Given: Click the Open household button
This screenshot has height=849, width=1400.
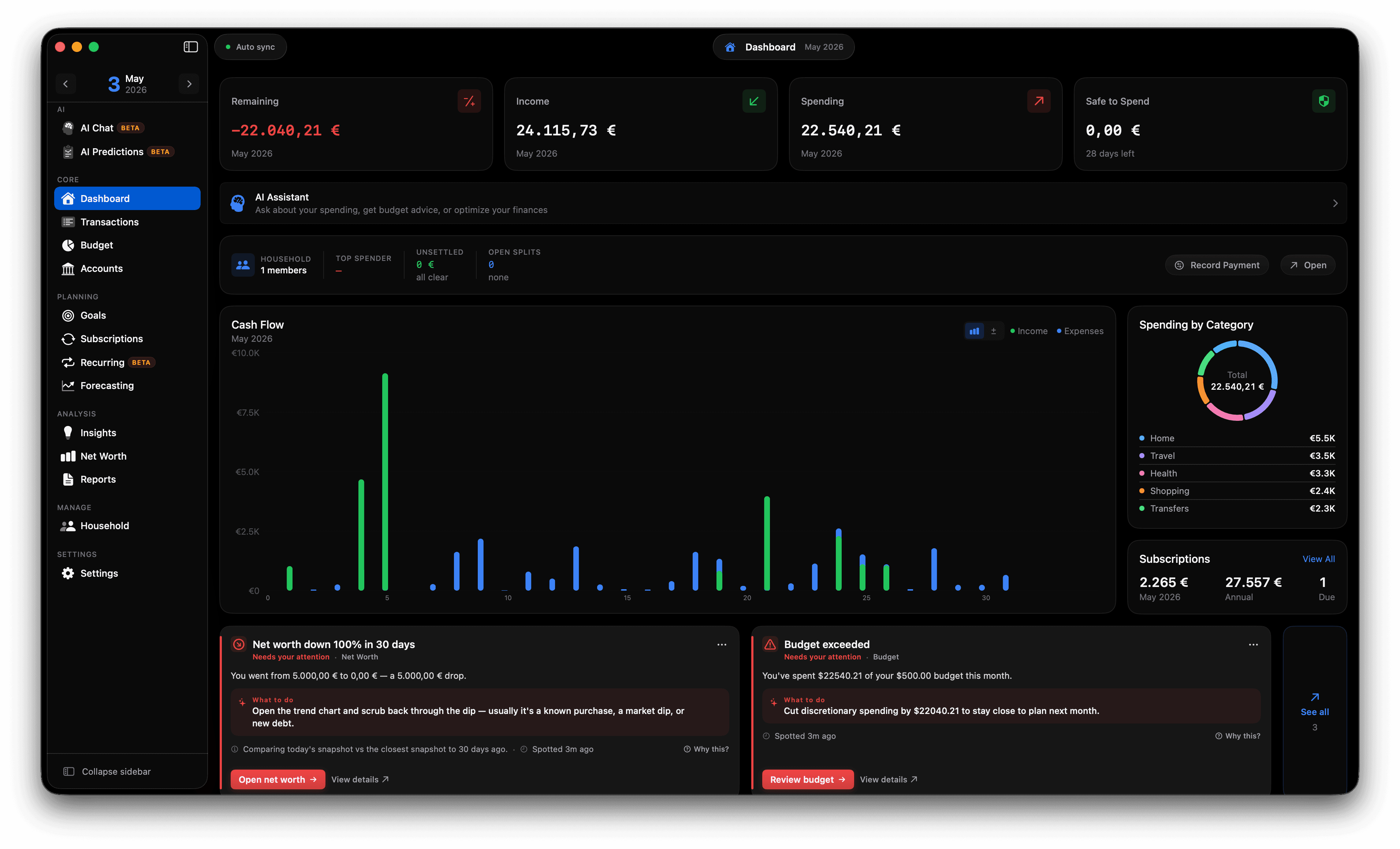Looking at the screenshot, I should 1308,265.
